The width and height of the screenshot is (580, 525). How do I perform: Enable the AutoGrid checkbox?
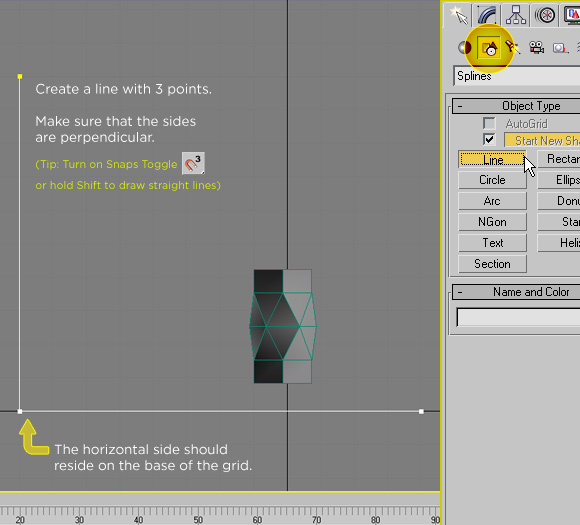pos(489,124)
